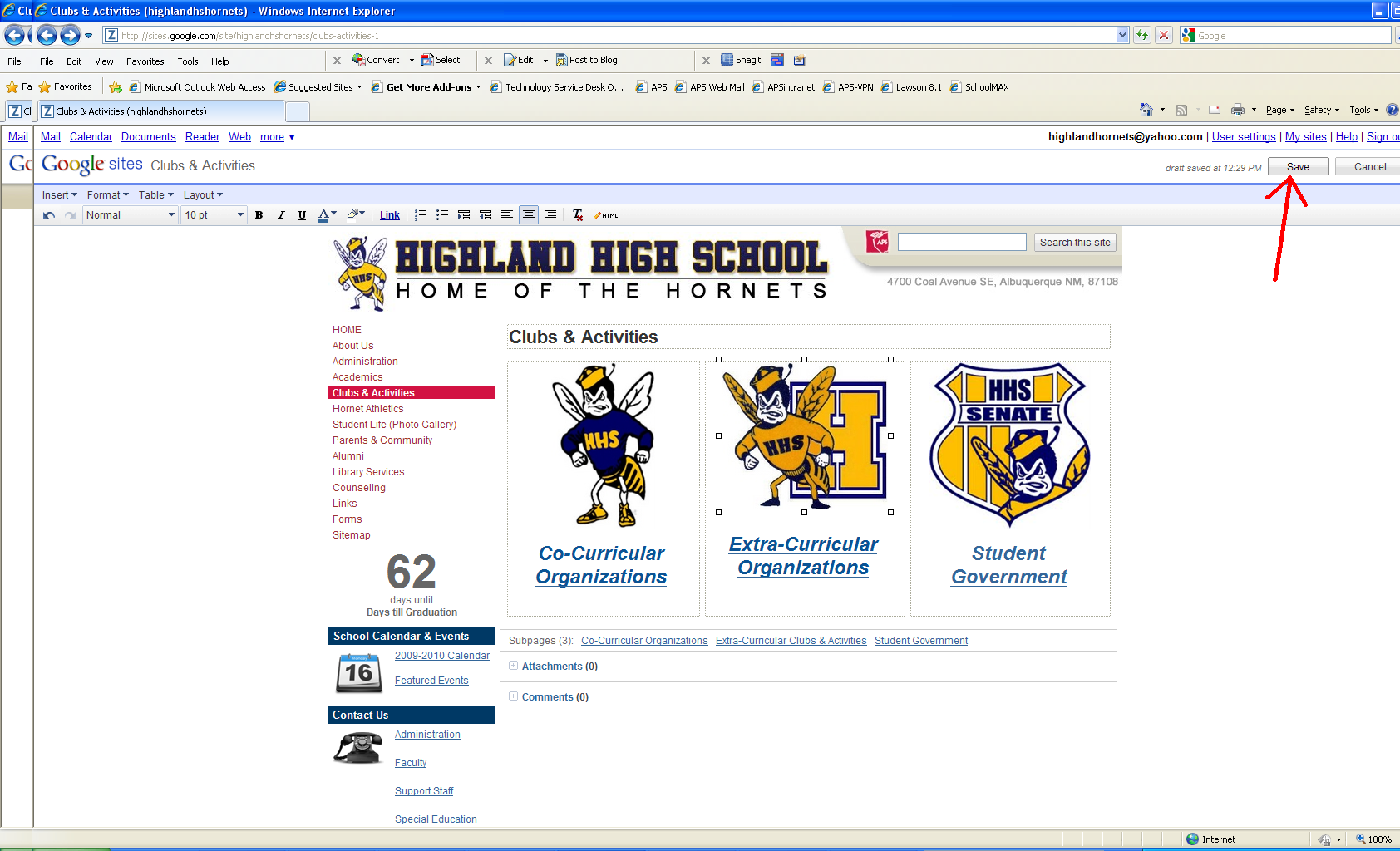Open the text highlight color picker
This screenshot has height=851, width=1400.
pos(356,214)
